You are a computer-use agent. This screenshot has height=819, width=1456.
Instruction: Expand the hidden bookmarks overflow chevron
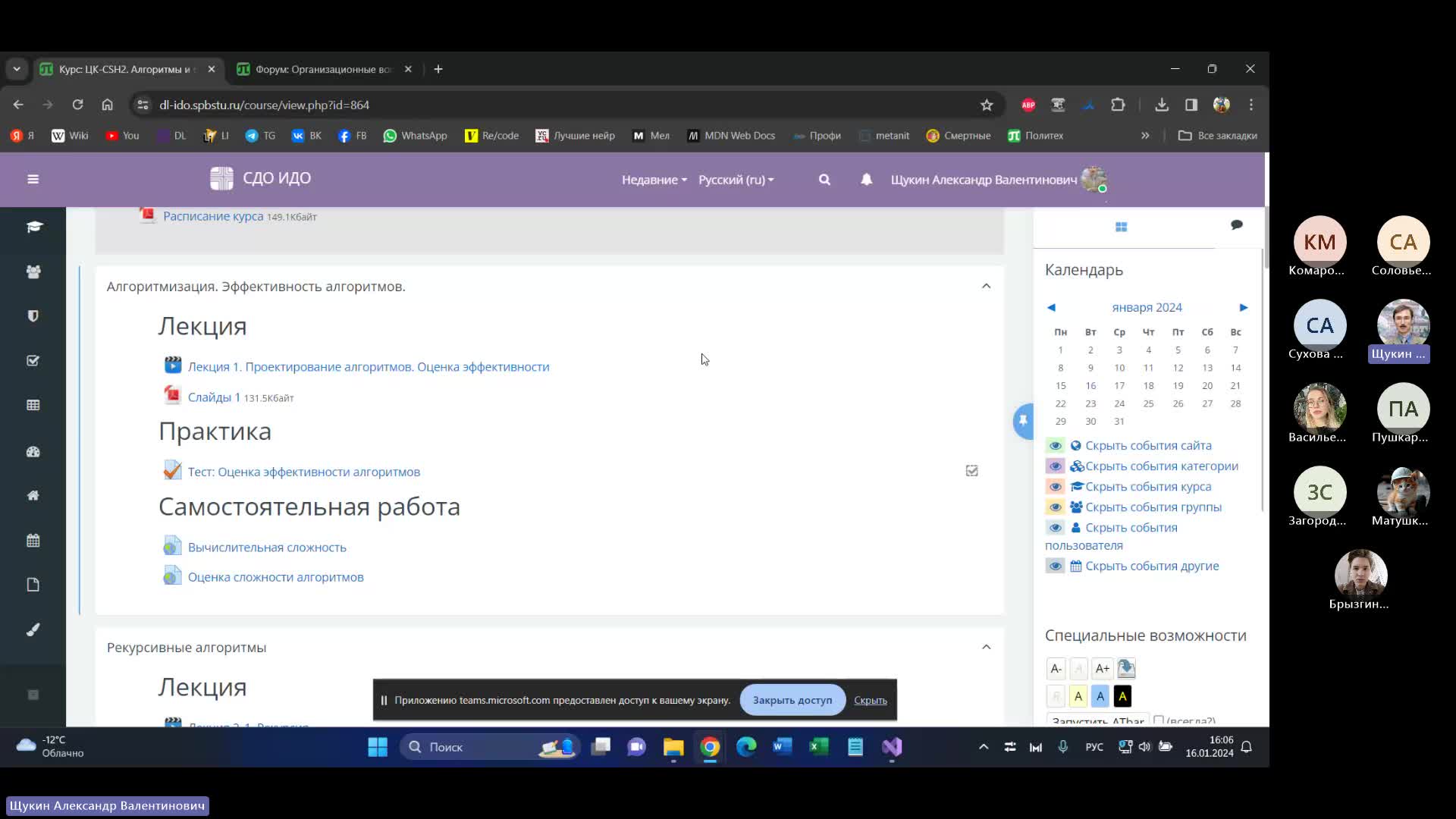pos(1145,136)
